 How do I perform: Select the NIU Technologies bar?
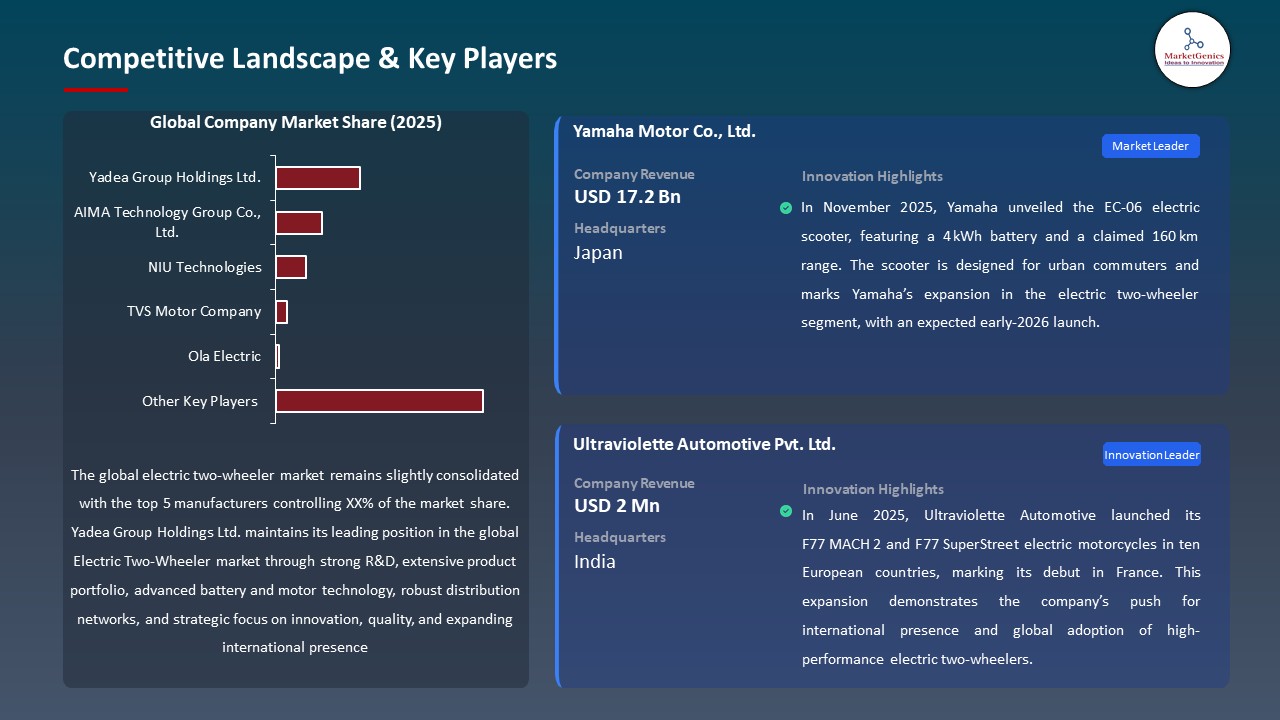[x=291, y=267]
